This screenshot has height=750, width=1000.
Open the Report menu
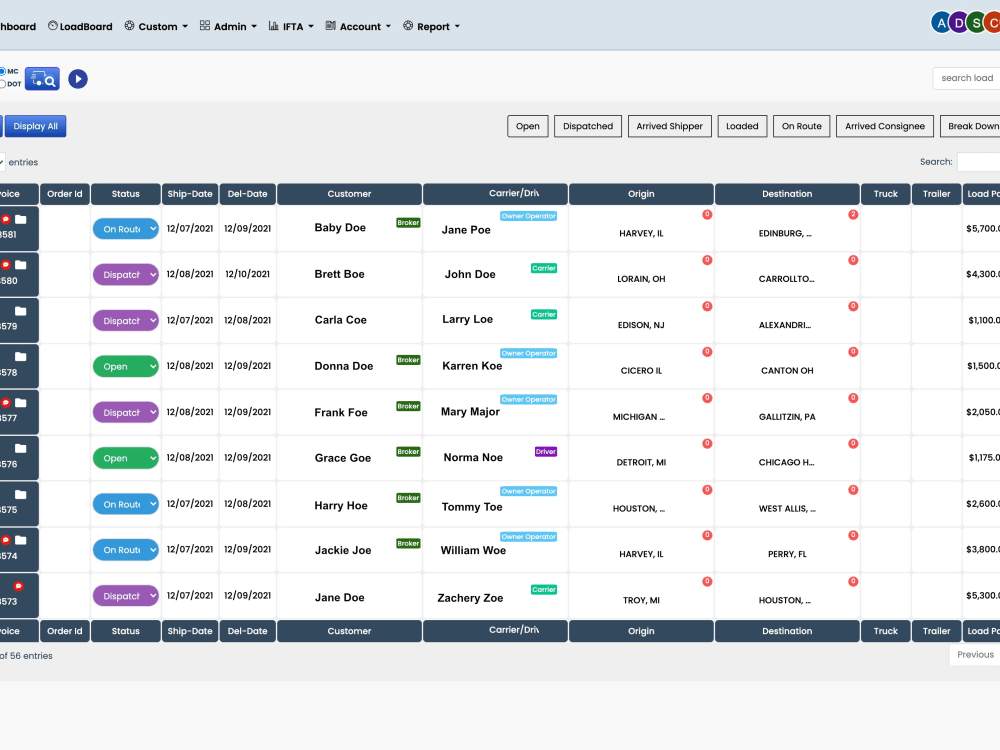tap(431, 26)
